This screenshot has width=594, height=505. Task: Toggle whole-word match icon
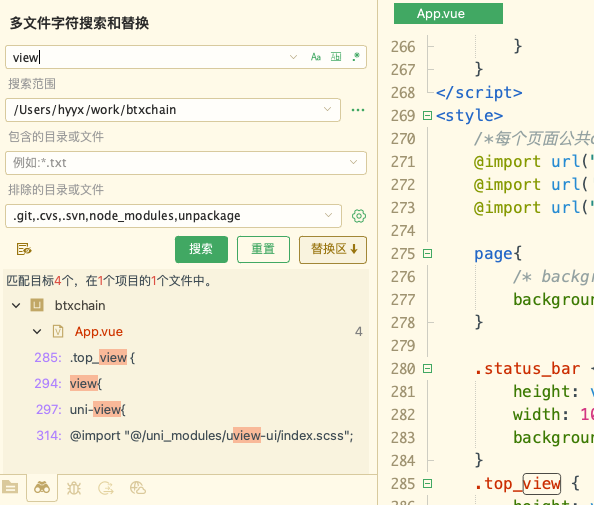(336, 57)
